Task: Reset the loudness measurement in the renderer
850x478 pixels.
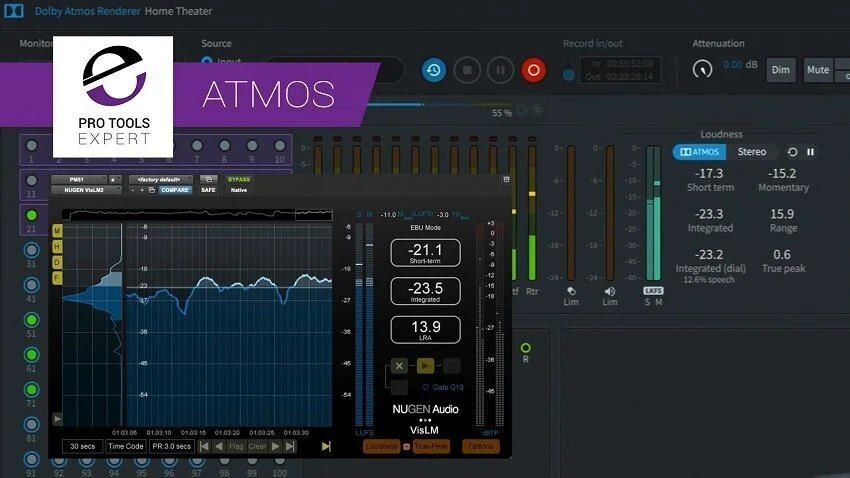Action: pos(792,152)
